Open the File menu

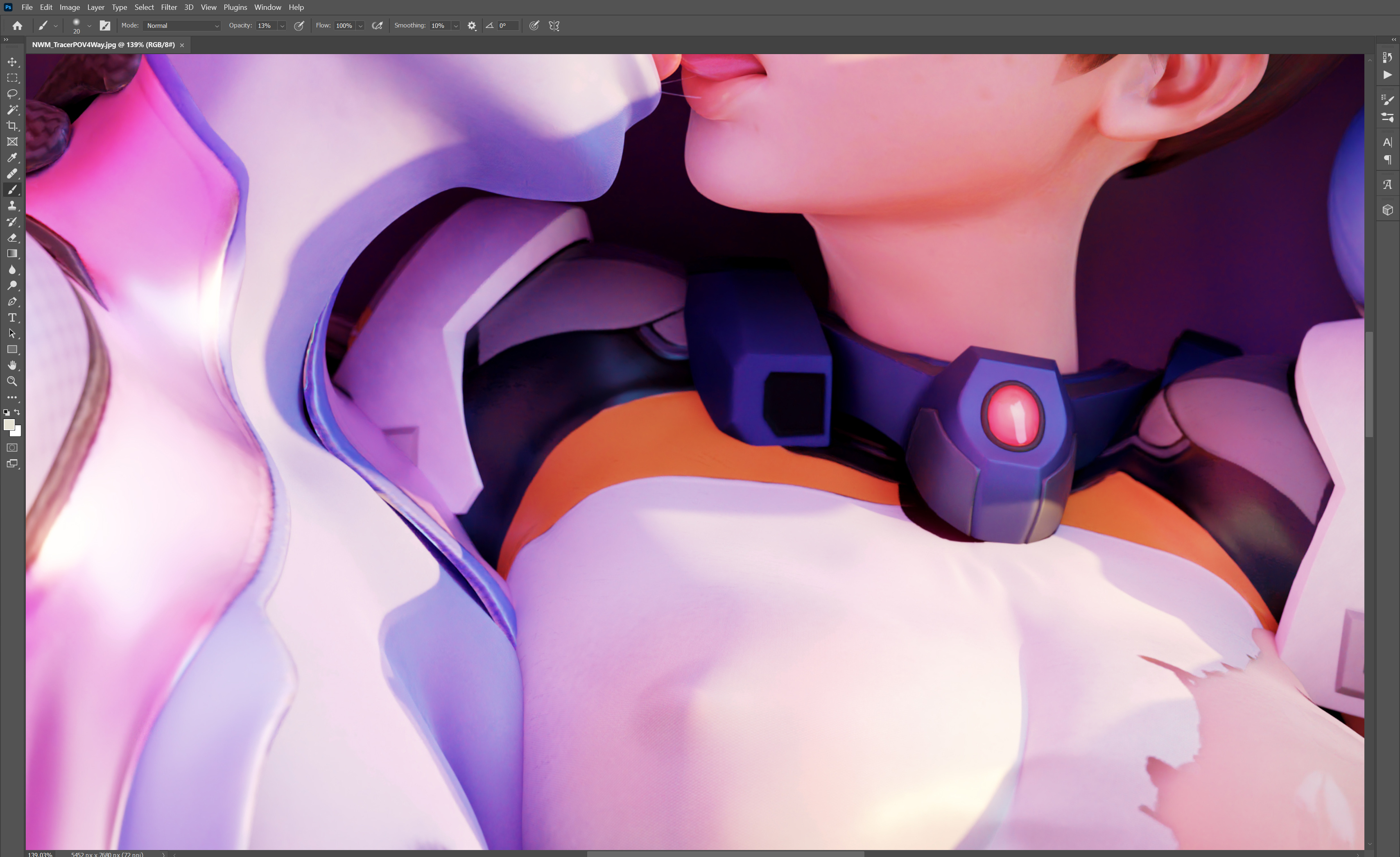pyautogui.click(x=27, y=7)
